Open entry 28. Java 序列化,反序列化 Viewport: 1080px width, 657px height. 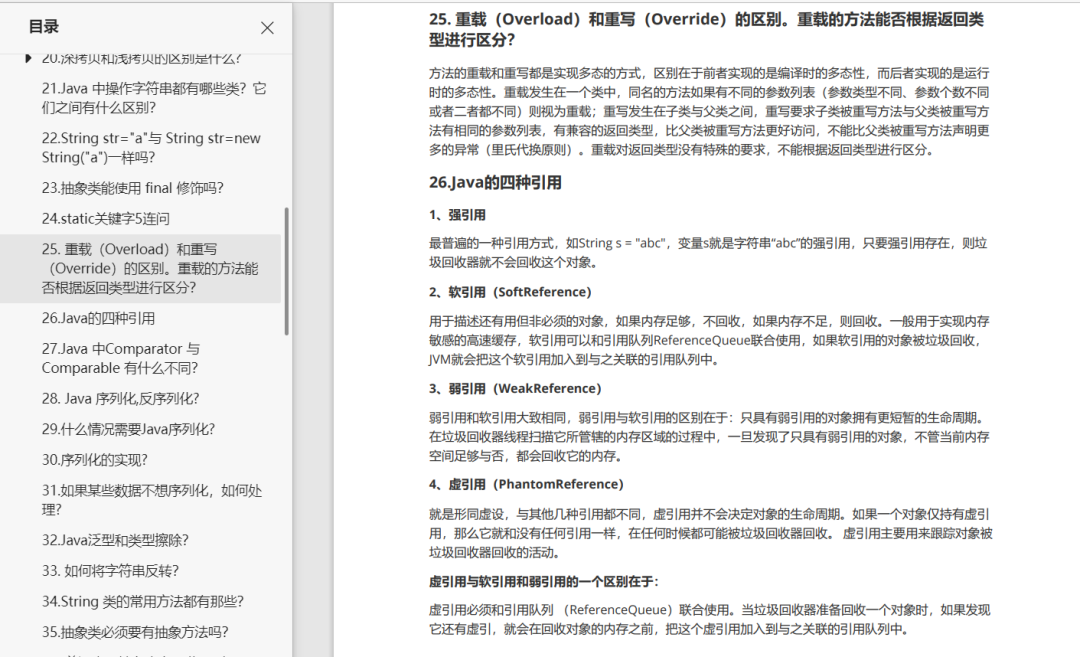(120, 399)
